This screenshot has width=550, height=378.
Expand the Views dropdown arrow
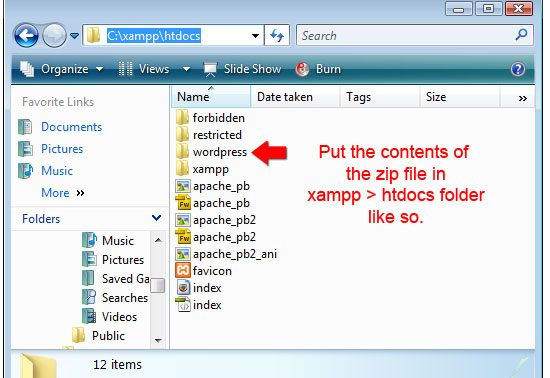click(187, 69)
